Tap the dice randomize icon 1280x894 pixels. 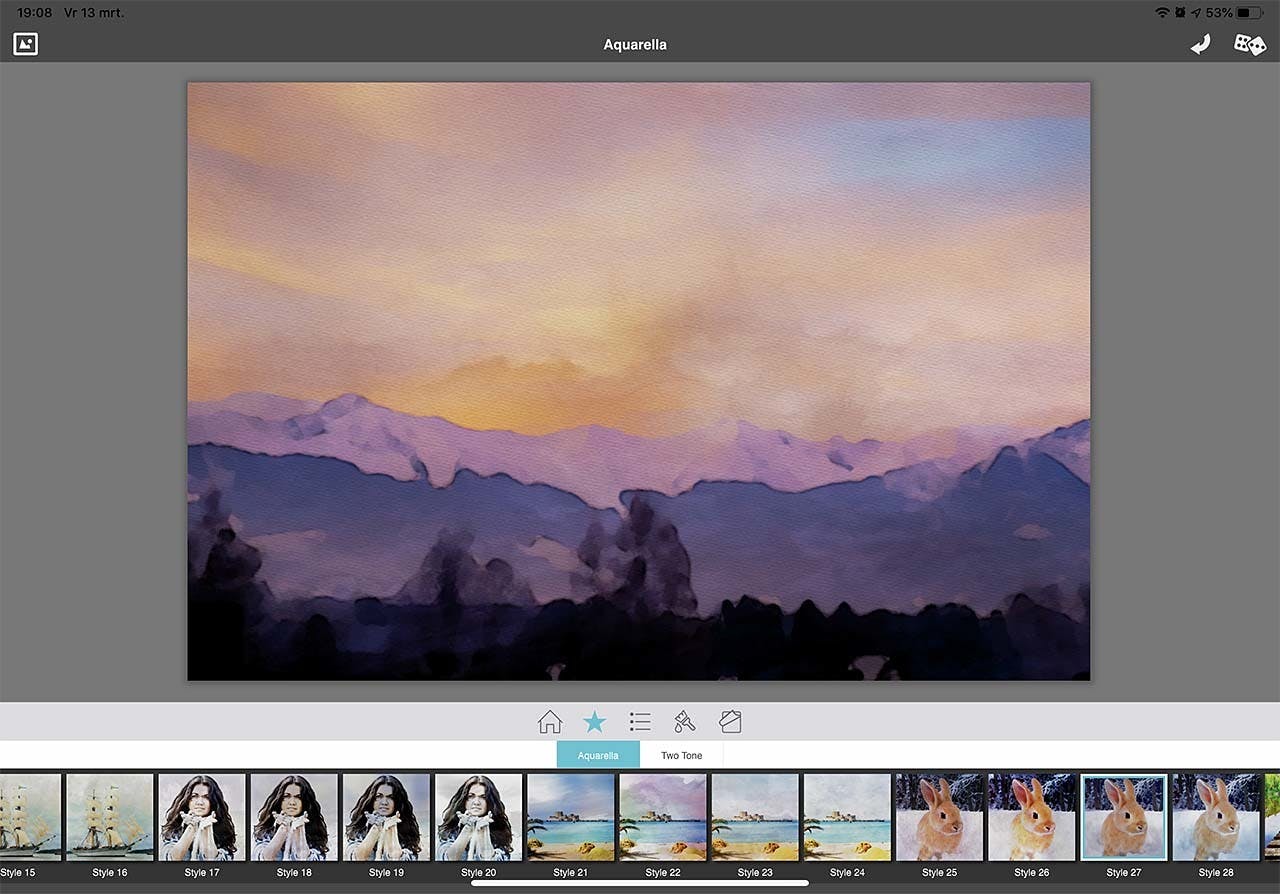(x=1249, y=44)
